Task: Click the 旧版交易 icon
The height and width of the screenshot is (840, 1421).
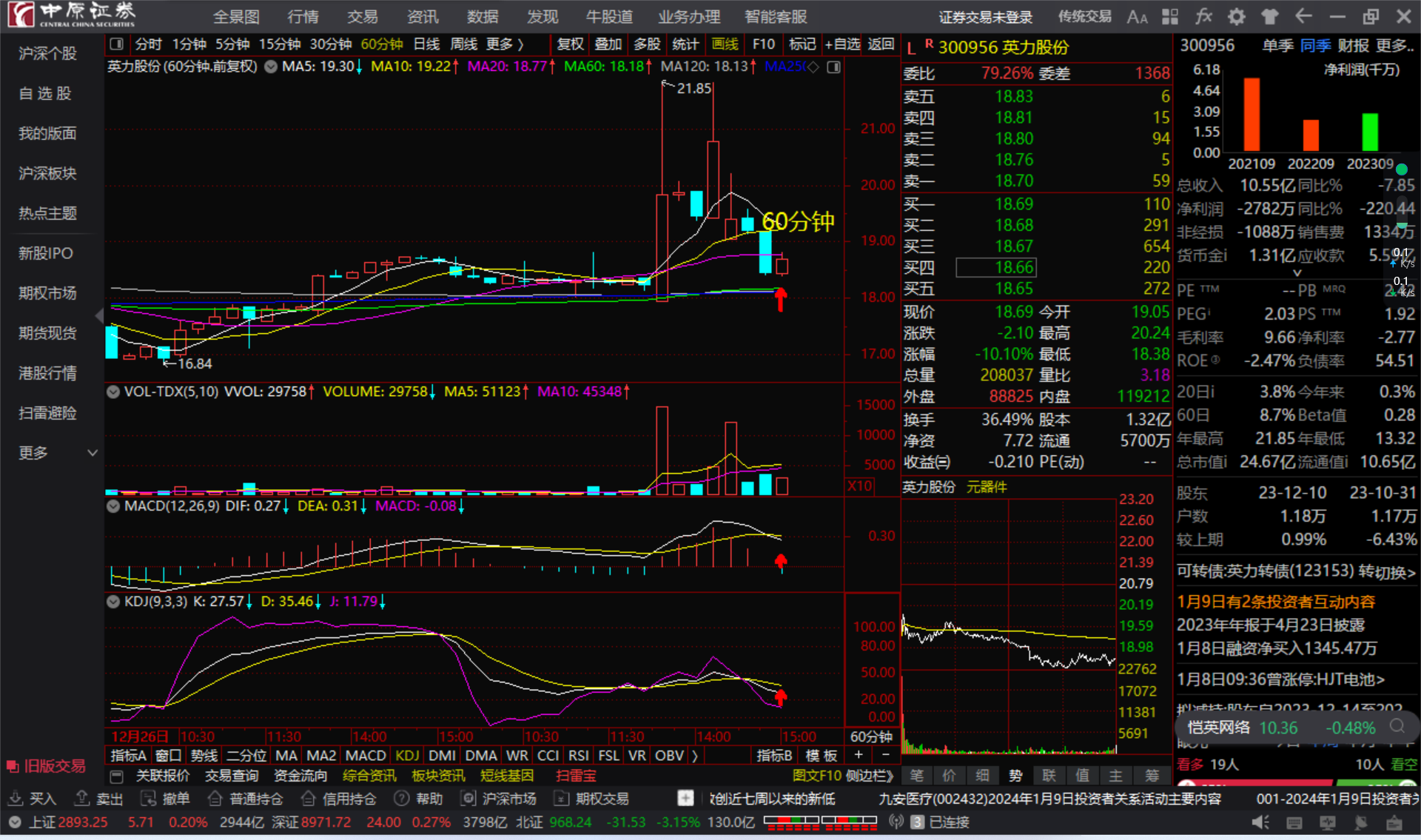Action: click(13, 766)
